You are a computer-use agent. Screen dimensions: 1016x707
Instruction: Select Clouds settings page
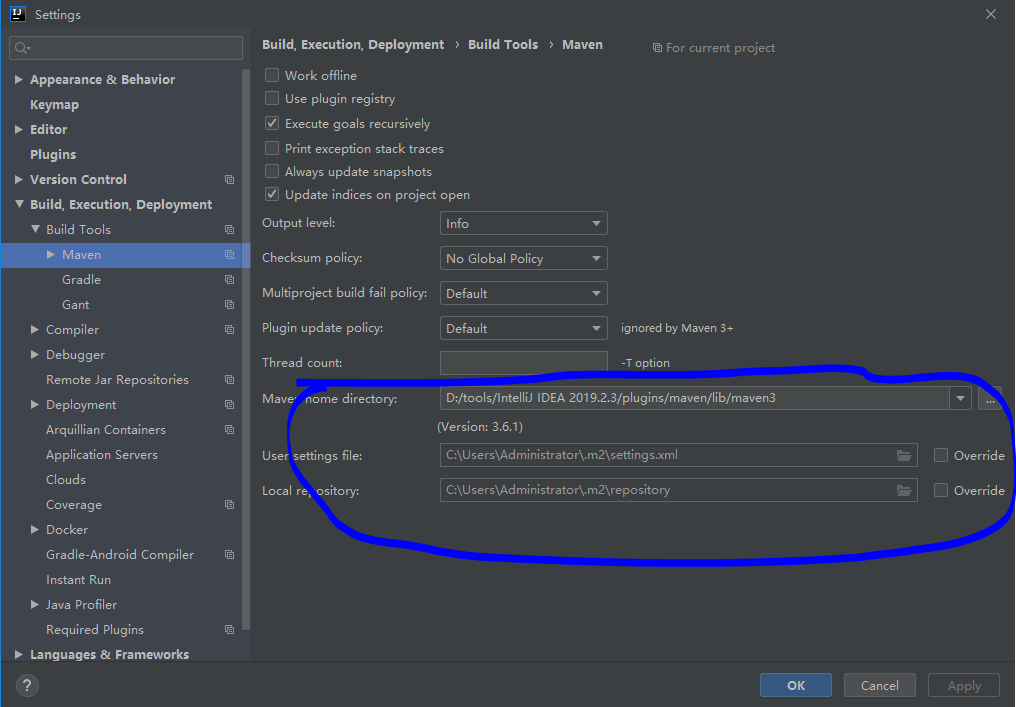click(66, 480)
